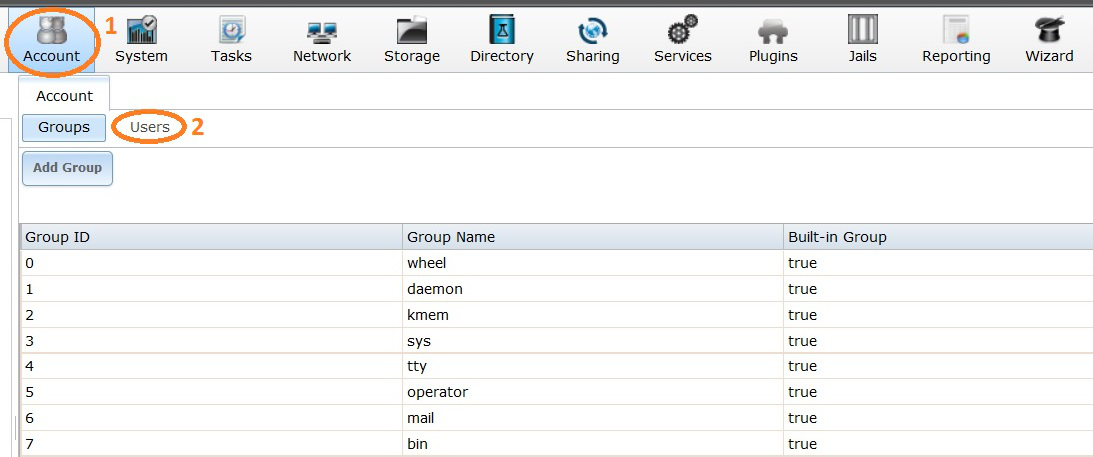Open the Directory book icon
Image resolution: width=1093 pixels, height=457 pixels.
click(501, 30)
